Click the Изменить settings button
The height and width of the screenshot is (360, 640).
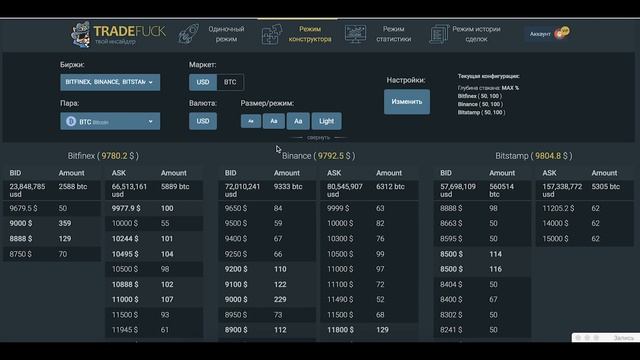click(x=407, y=102)
